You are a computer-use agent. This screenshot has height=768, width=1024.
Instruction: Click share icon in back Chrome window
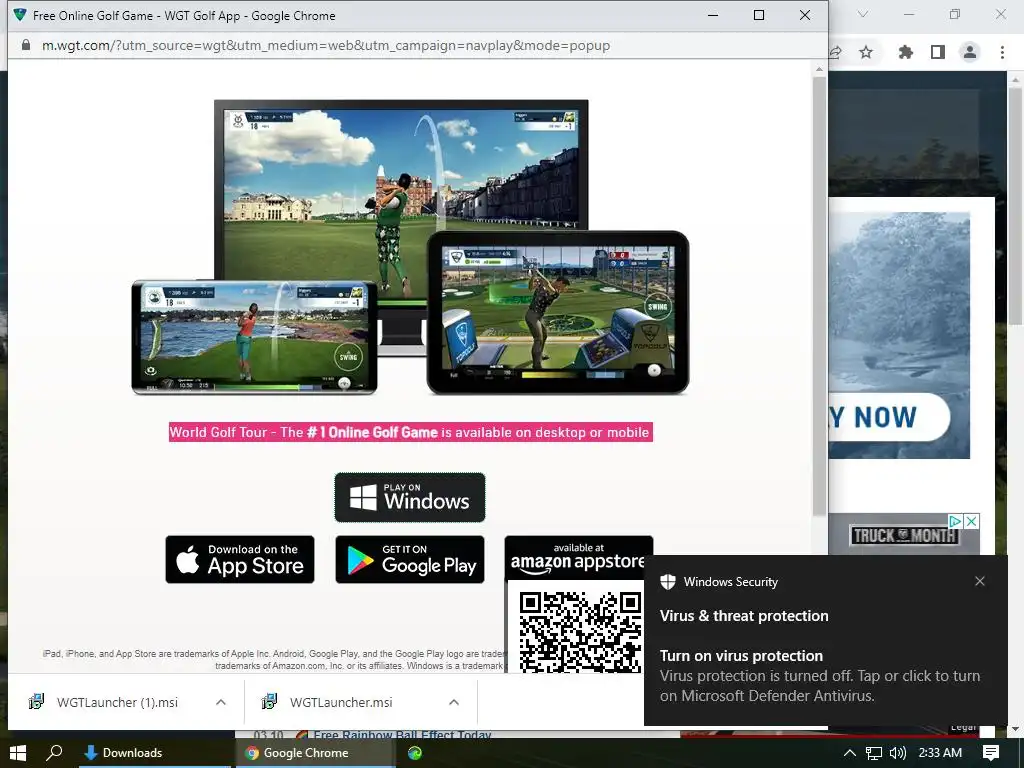click(835, 52)
